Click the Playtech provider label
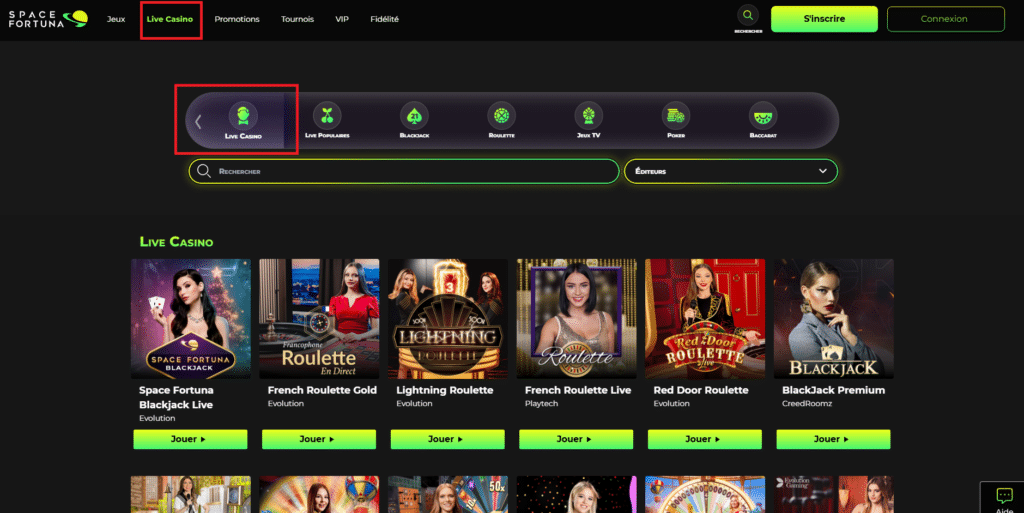1024x513 pixels. 541,404
